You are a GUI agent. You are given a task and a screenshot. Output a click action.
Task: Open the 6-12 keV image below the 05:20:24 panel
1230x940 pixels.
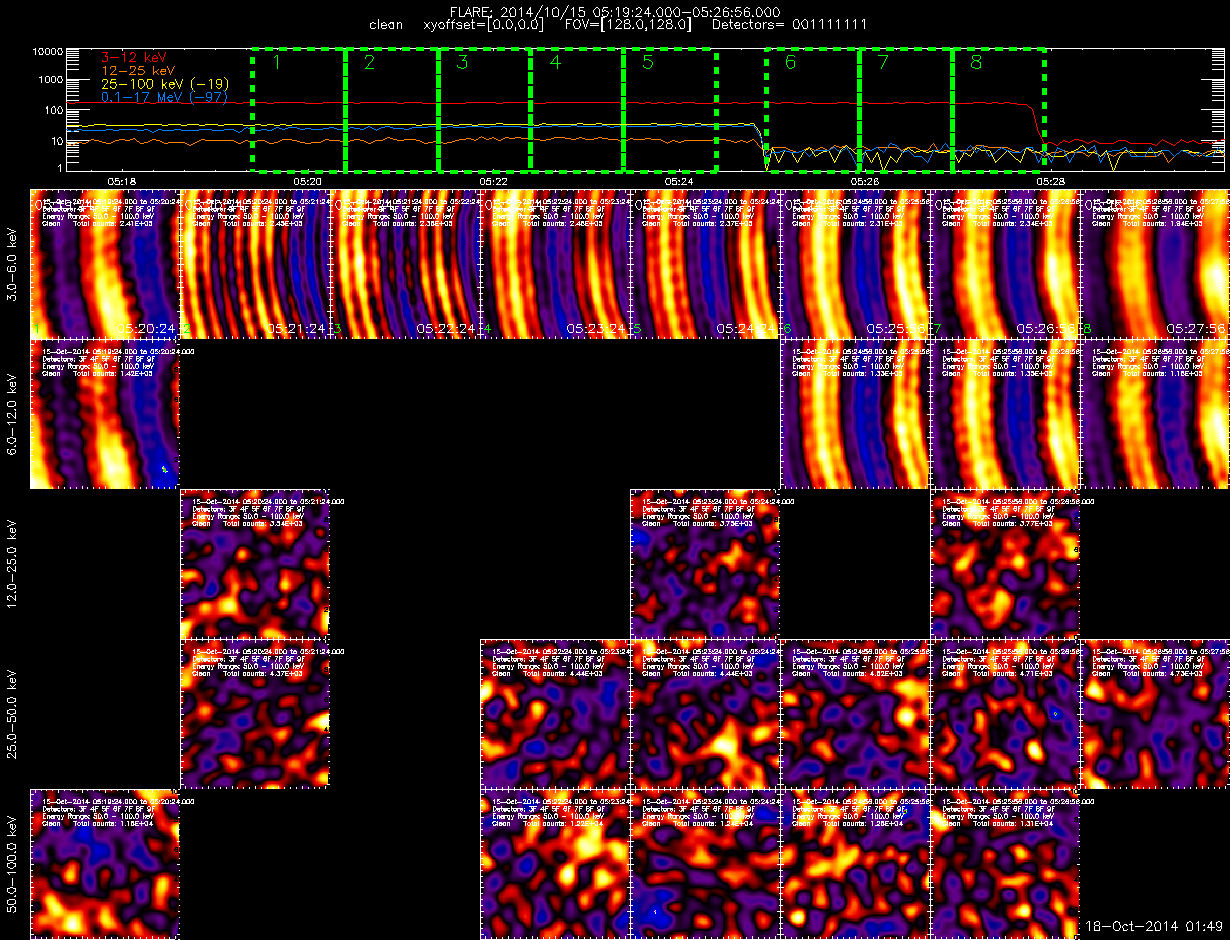tap(105, 414)
